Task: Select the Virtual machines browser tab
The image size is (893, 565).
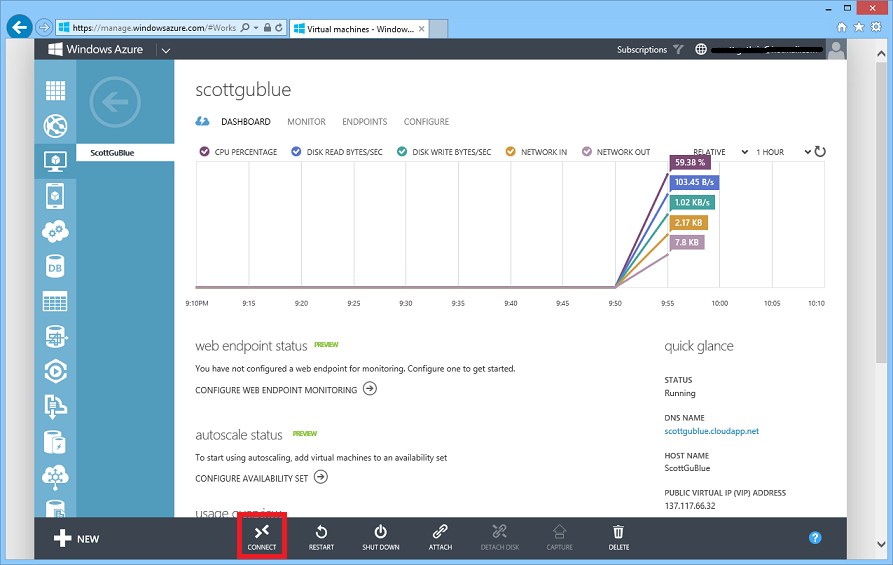Action: (x=359, y=28)
